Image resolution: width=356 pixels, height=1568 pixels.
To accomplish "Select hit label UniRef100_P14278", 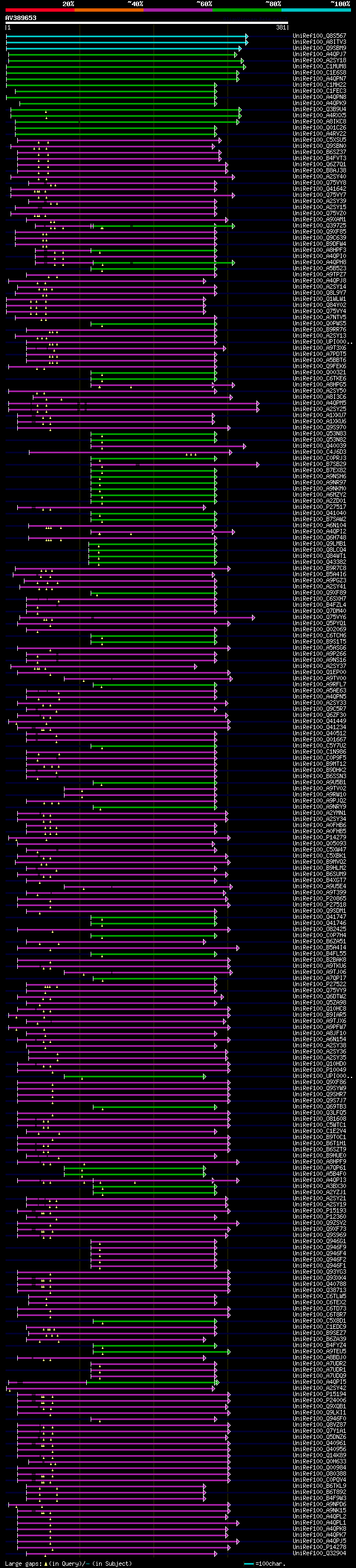I will [319, 1547].
